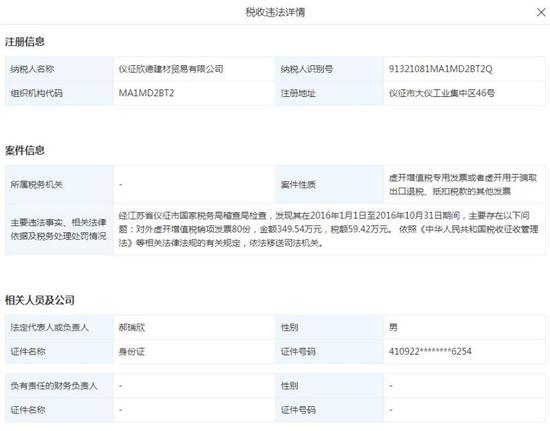Screen dimensions: 550x431
Task: Click 证件号码 label in financial officer table
Action: click(329, 410)
